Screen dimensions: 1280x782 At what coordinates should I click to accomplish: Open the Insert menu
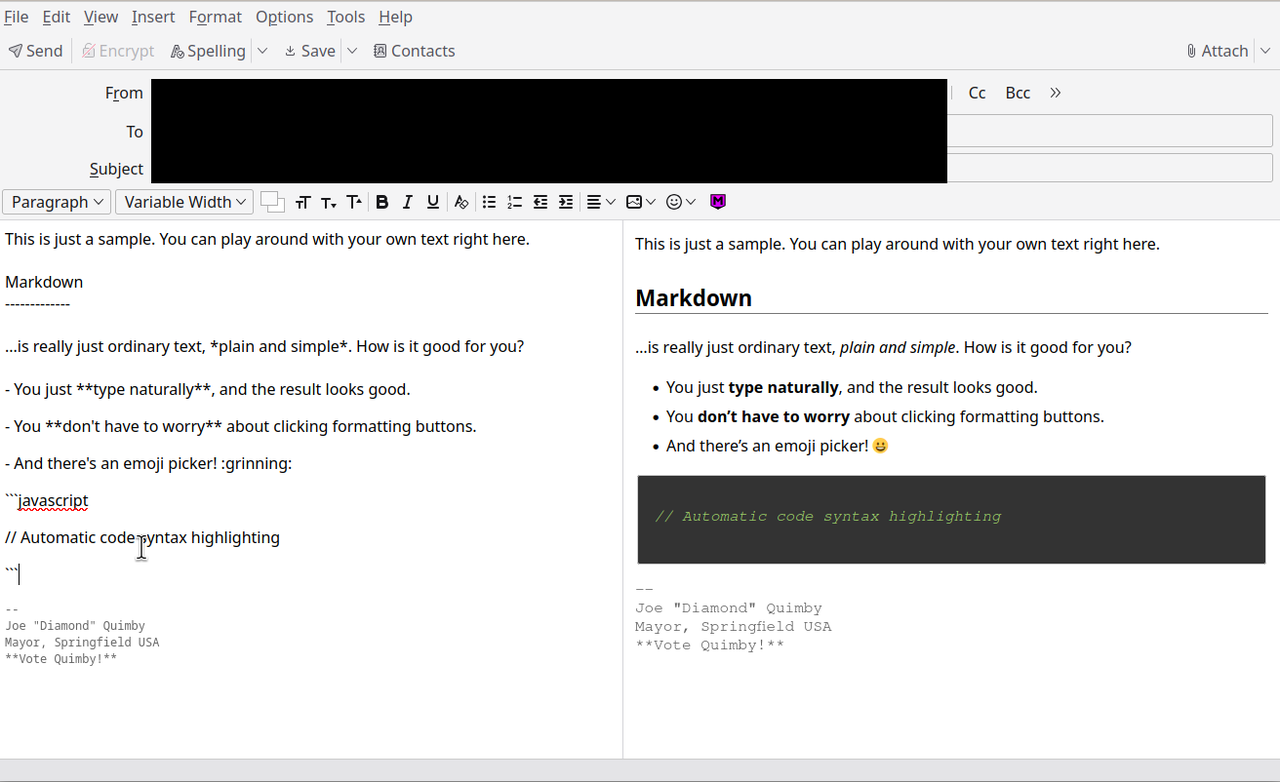click(153, 17)
